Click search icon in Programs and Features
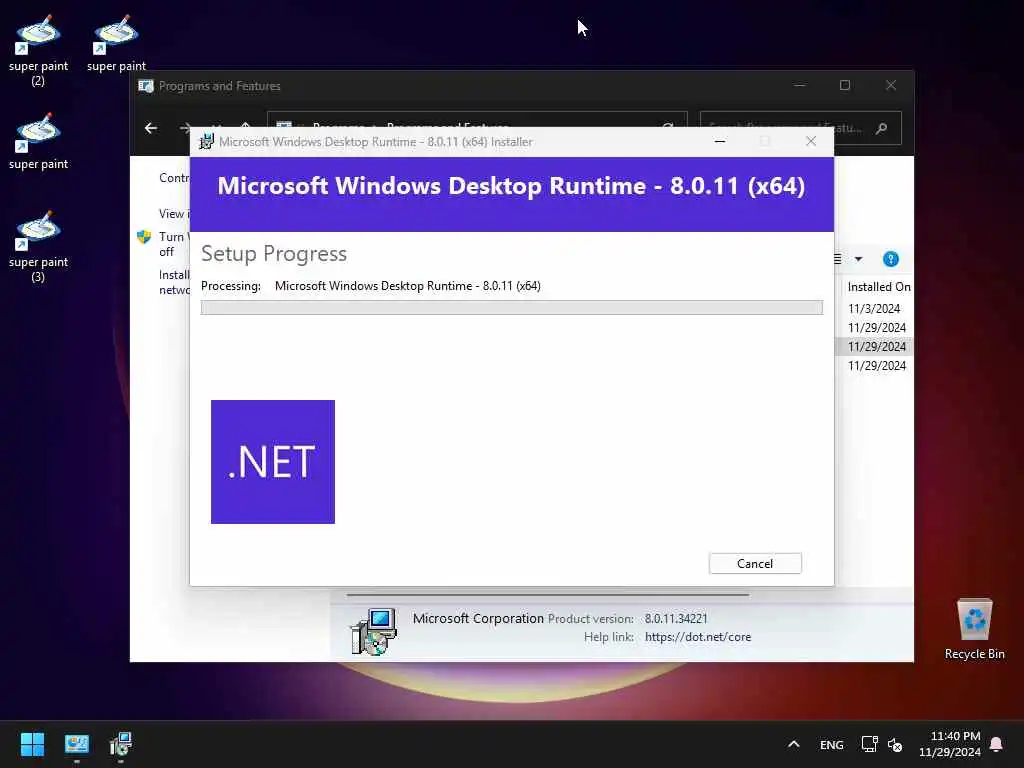Screen dimensions: 1024x768 (x=882, y=128)
